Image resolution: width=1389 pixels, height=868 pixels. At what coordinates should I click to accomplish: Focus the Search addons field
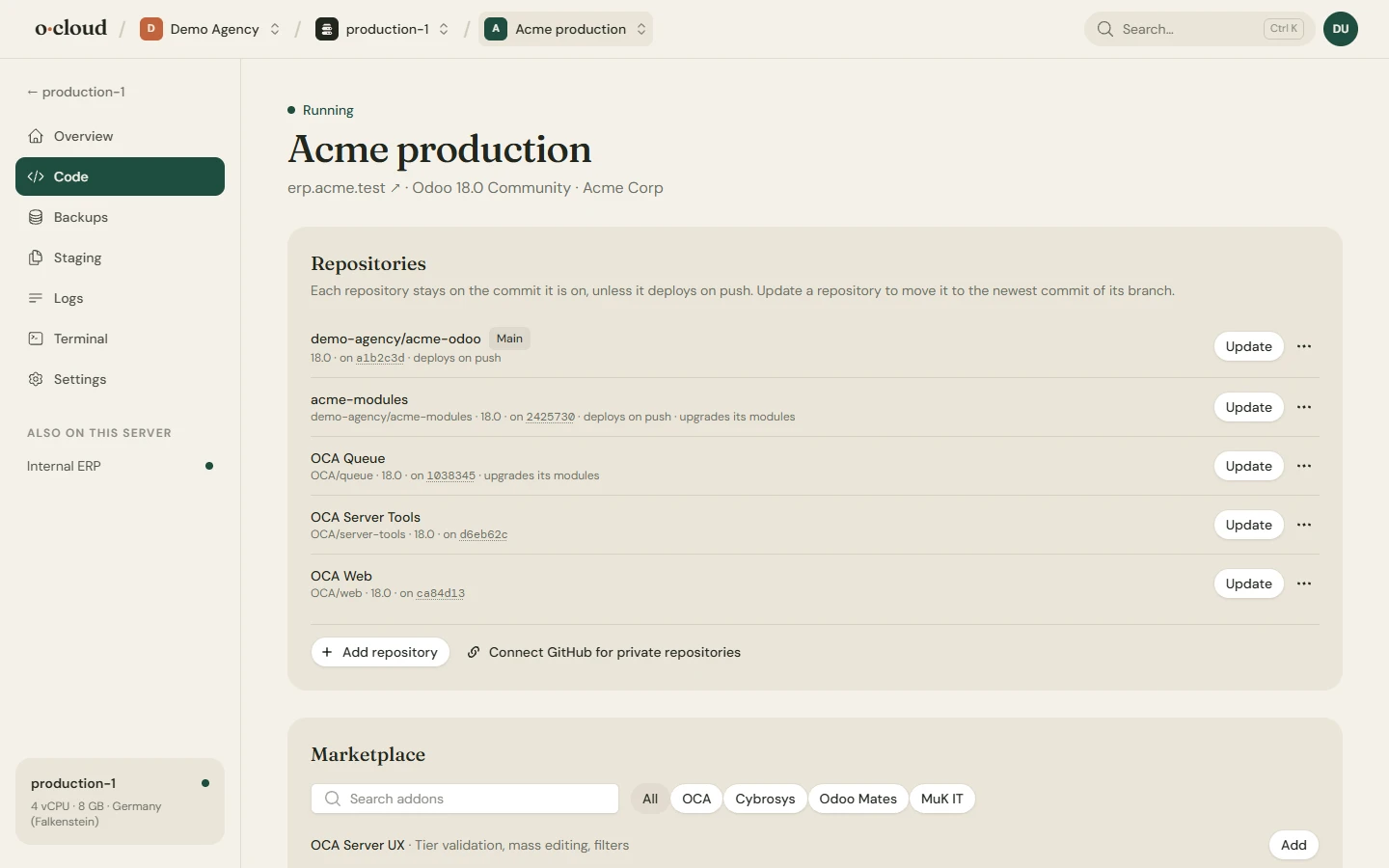point(465,799)
